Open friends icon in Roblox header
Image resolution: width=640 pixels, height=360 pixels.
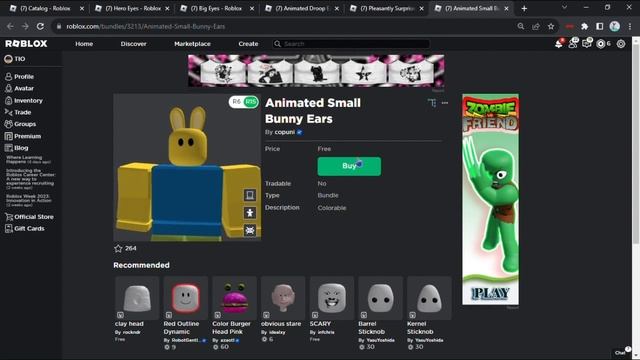[x=573, y=44]
